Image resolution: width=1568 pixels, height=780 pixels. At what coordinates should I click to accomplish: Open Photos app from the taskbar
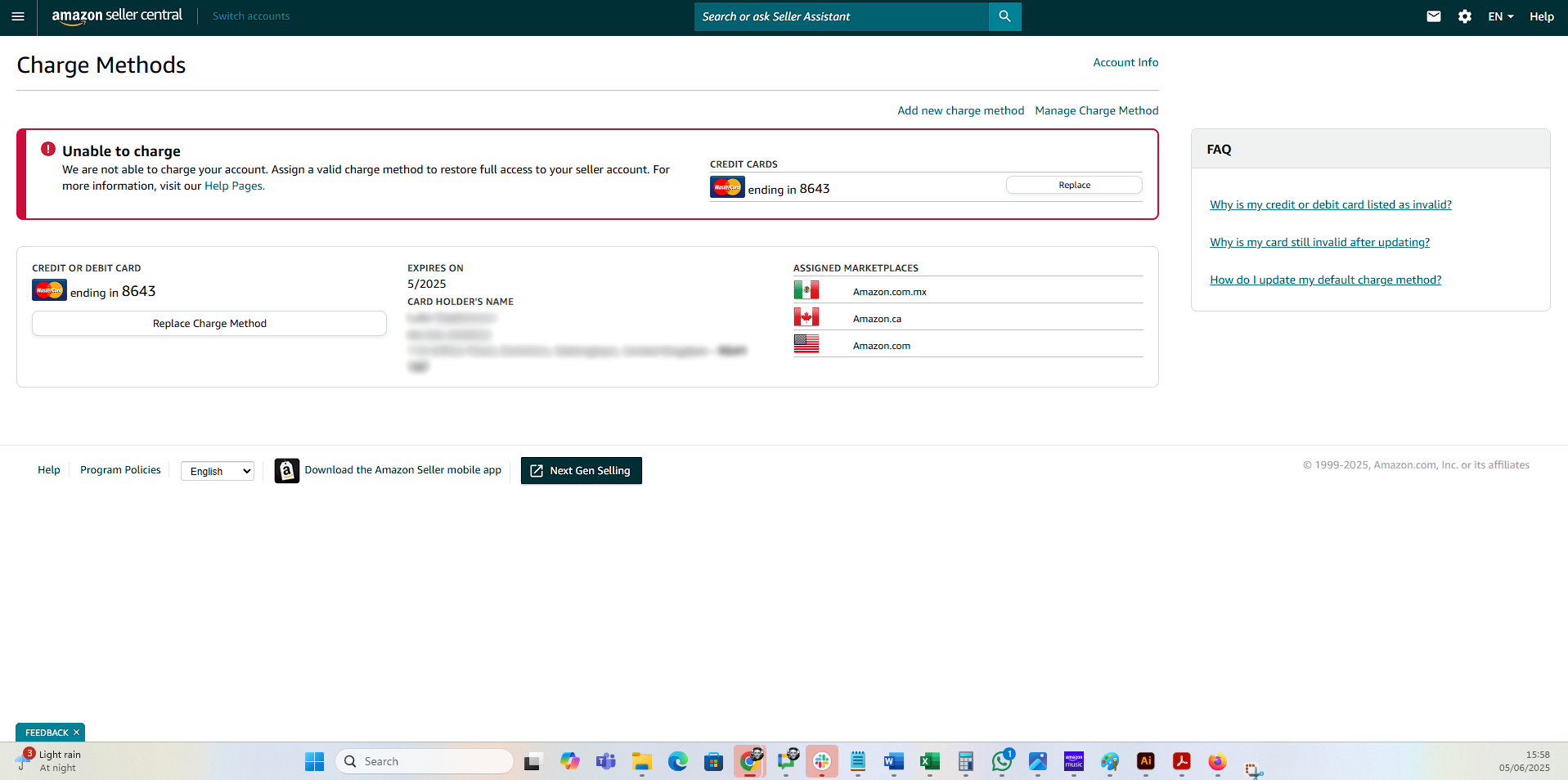(1037, 762)
